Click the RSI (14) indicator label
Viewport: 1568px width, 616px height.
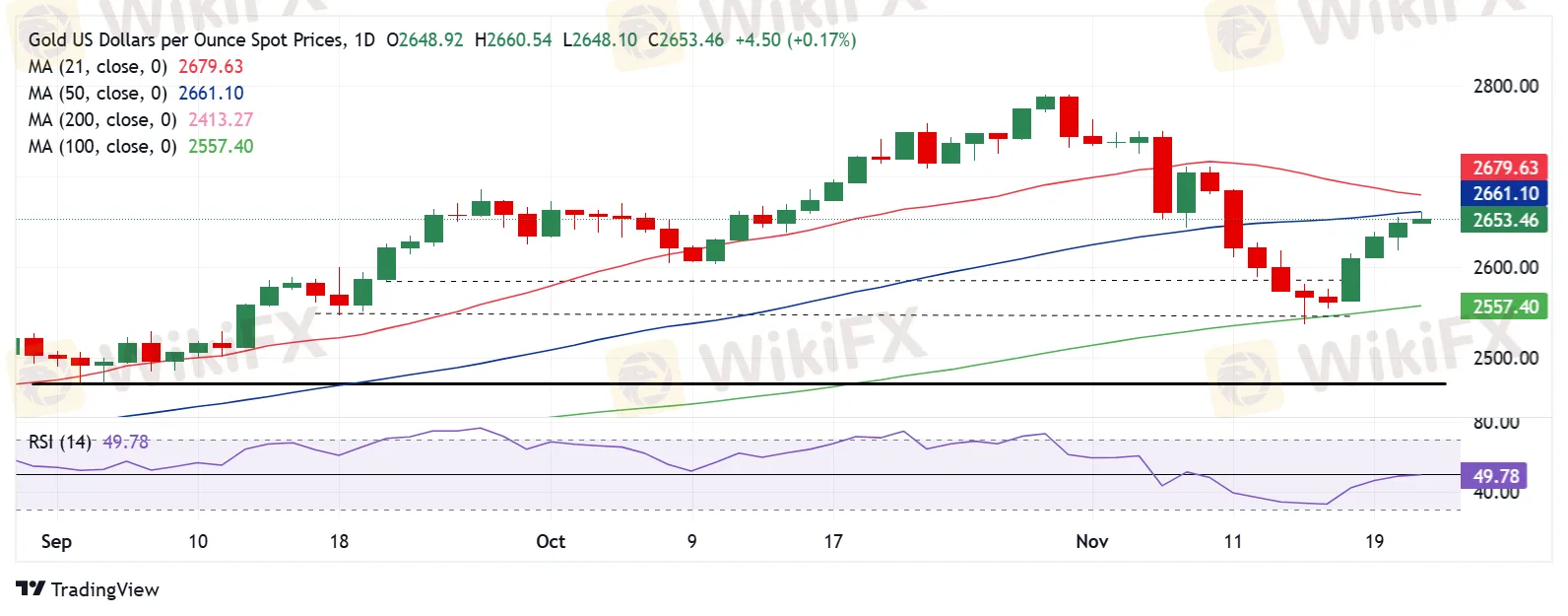click(59, 443)
